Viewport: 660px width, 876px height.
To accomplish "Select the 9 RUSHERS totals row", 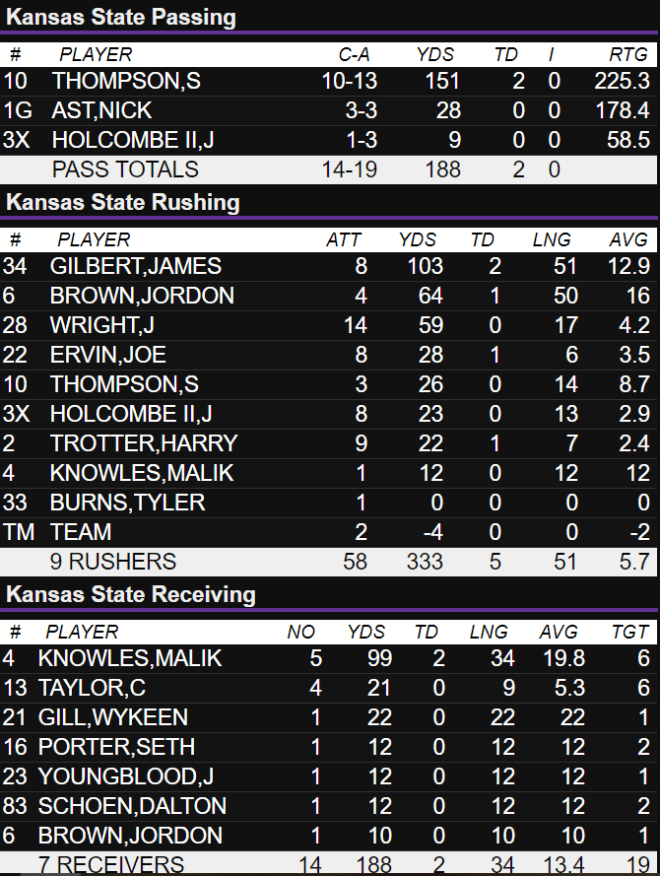I will (329, 562).
